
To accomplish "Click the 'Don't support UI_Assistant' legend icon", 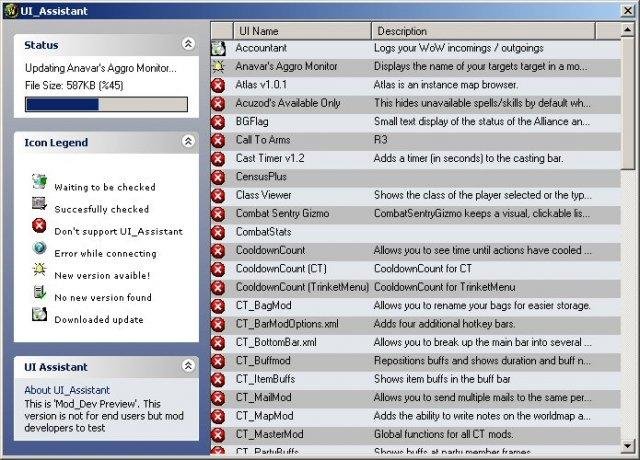I will [40, 225].
